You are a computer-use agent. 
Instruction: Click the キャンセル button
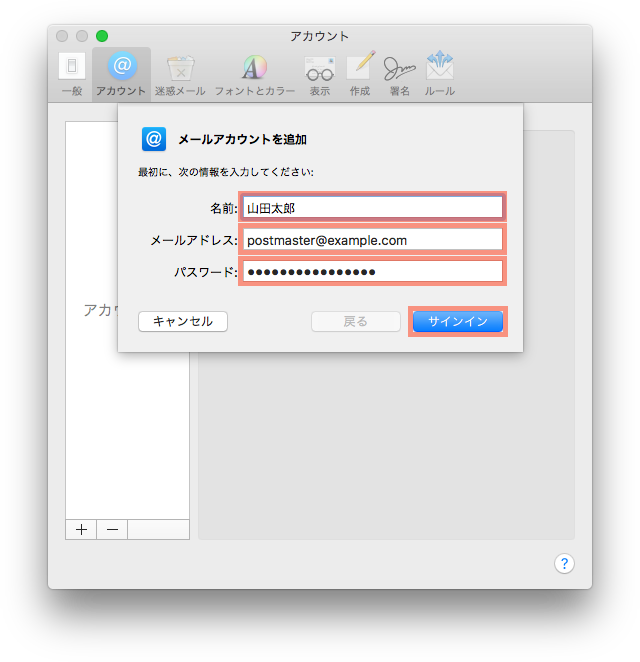tap(183, 322)
